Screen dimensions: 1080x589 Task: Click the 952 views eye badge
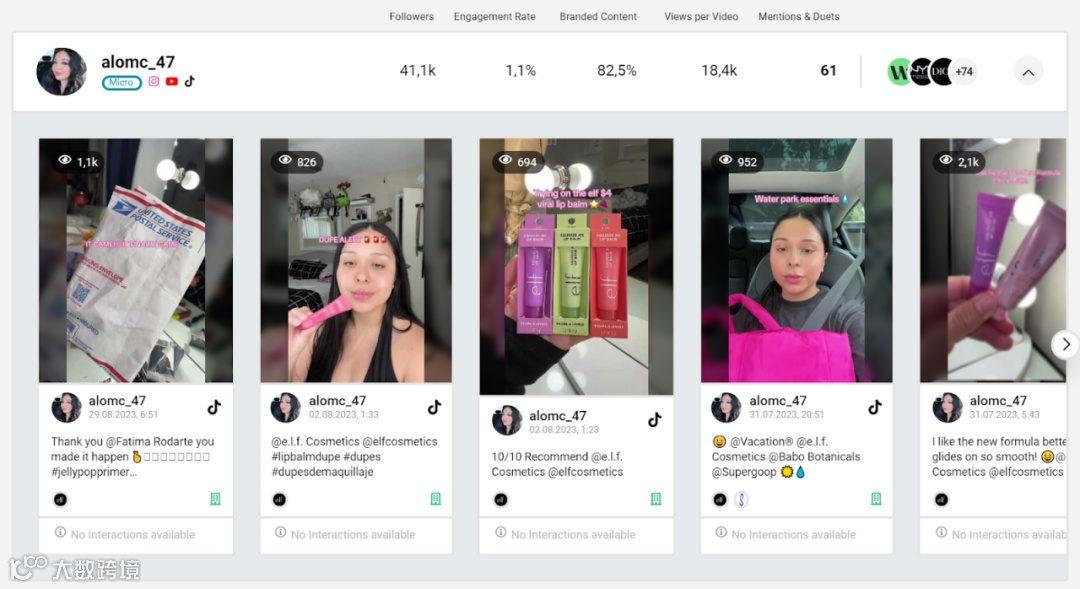[738, 161]
